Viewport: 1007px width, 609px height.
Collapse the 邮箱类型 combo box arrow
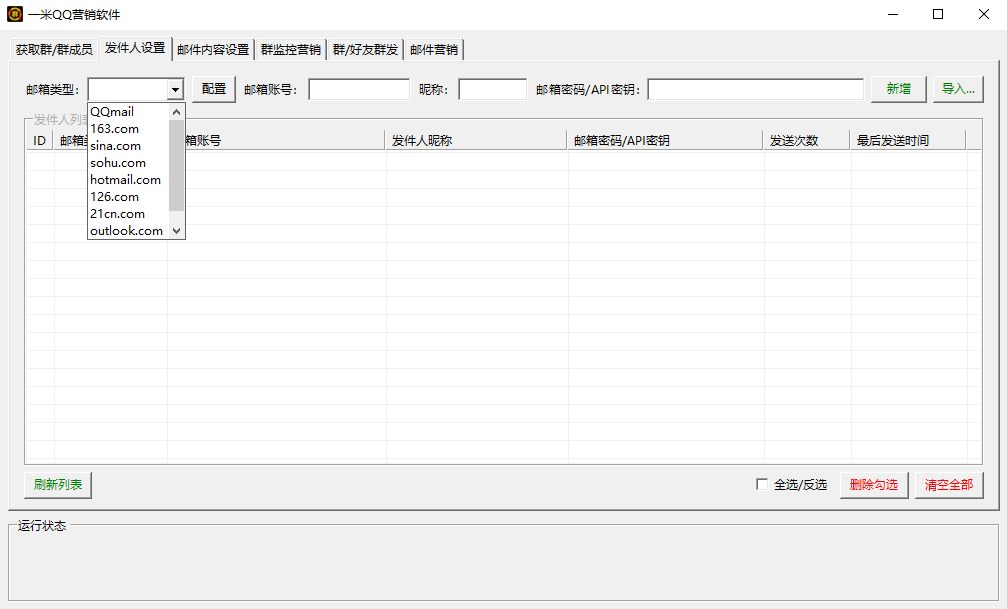point(175,90)
